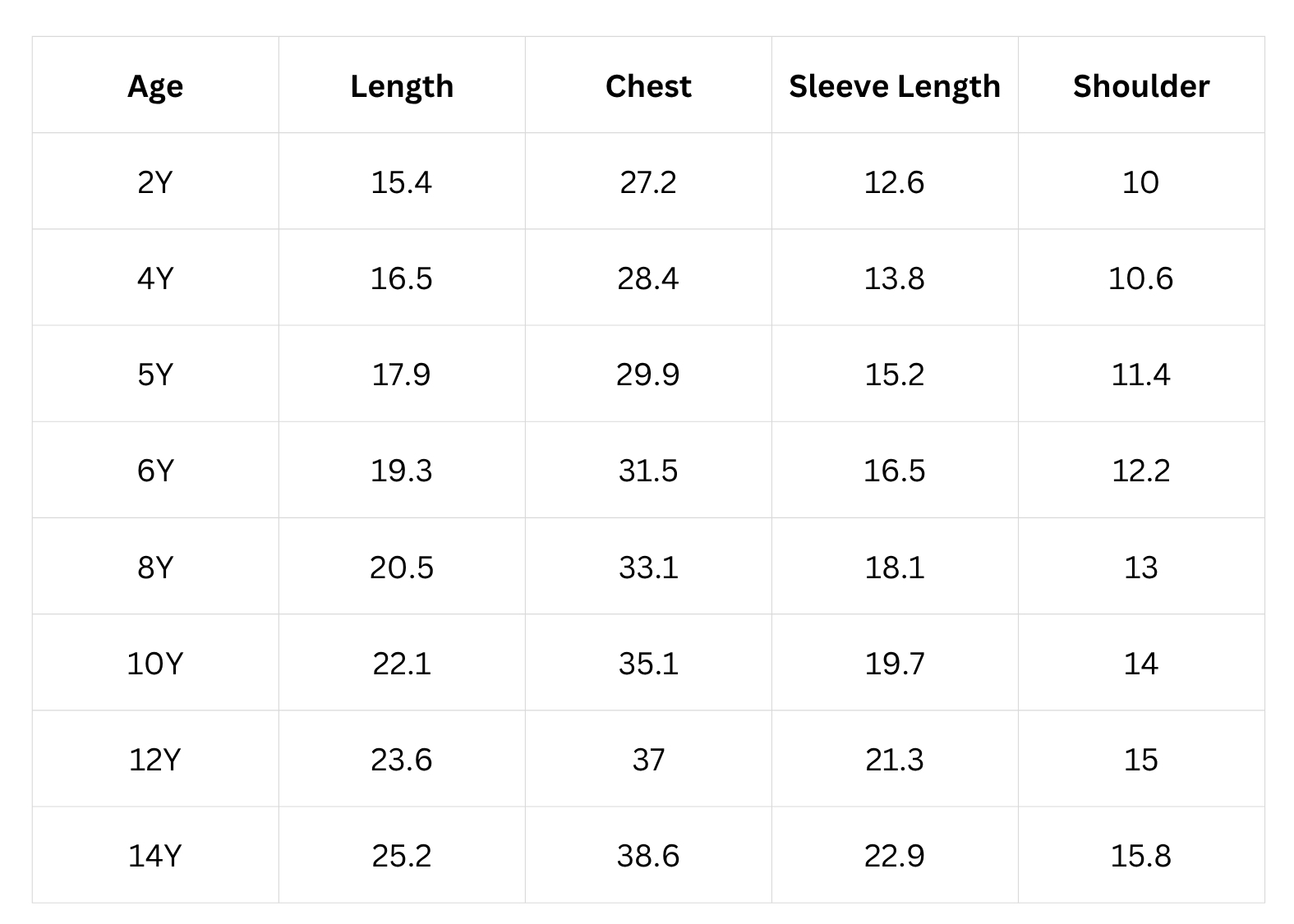1294x924 pixels.
Task: Click the Age column header
Action: (x=155, y=86)
